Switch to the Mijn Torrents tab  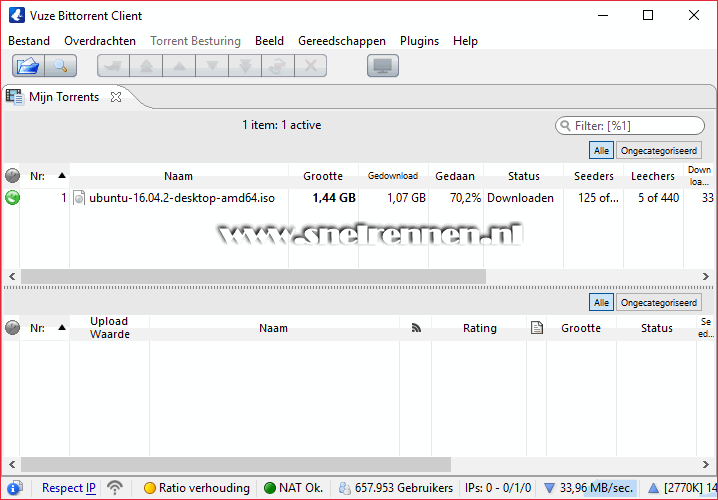[64, 97]
